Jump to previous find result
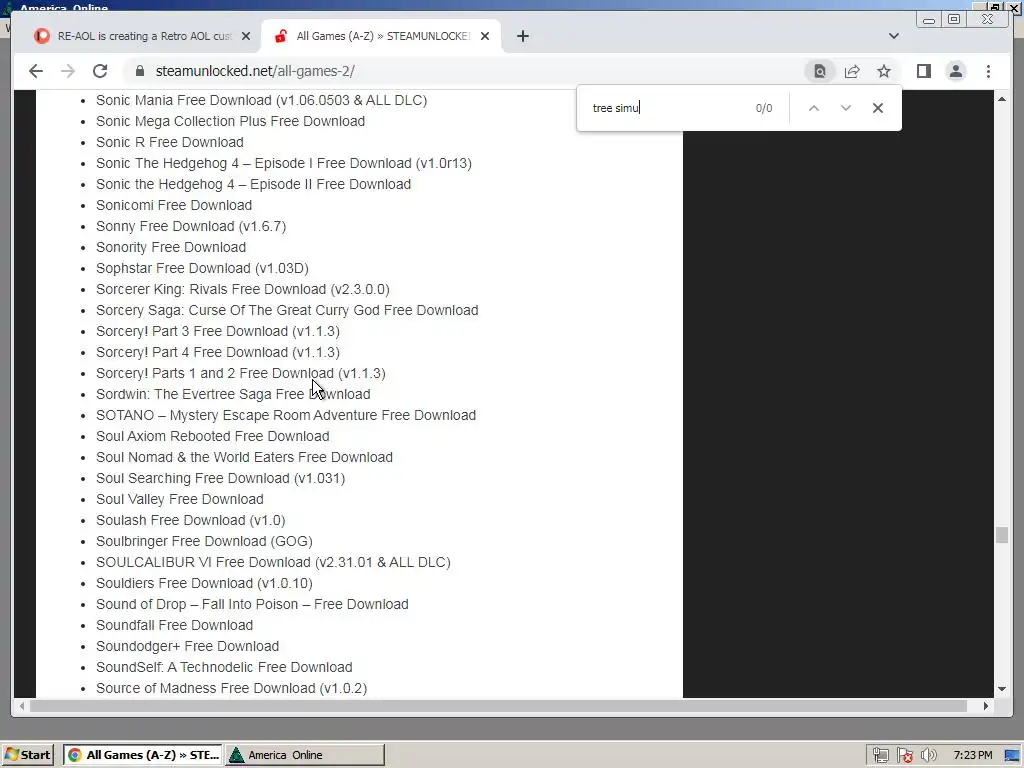Viewport: 1024px width, 768px height. (814, 108)
